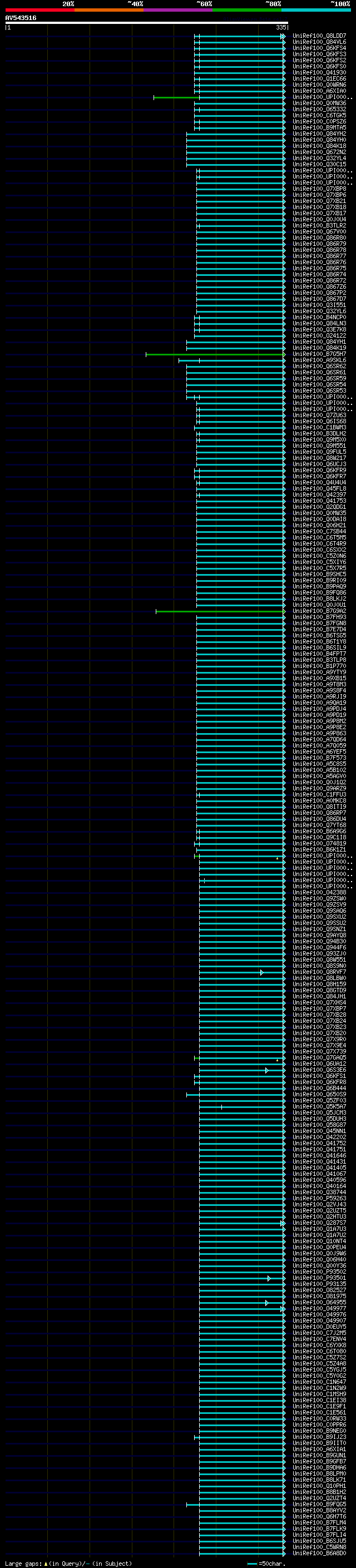Viewport: 356px width, 1568px height.
Task: Click hit label UniRef100_Q6UCJ3
Action: pyautogui.click(x=319, y=464)
